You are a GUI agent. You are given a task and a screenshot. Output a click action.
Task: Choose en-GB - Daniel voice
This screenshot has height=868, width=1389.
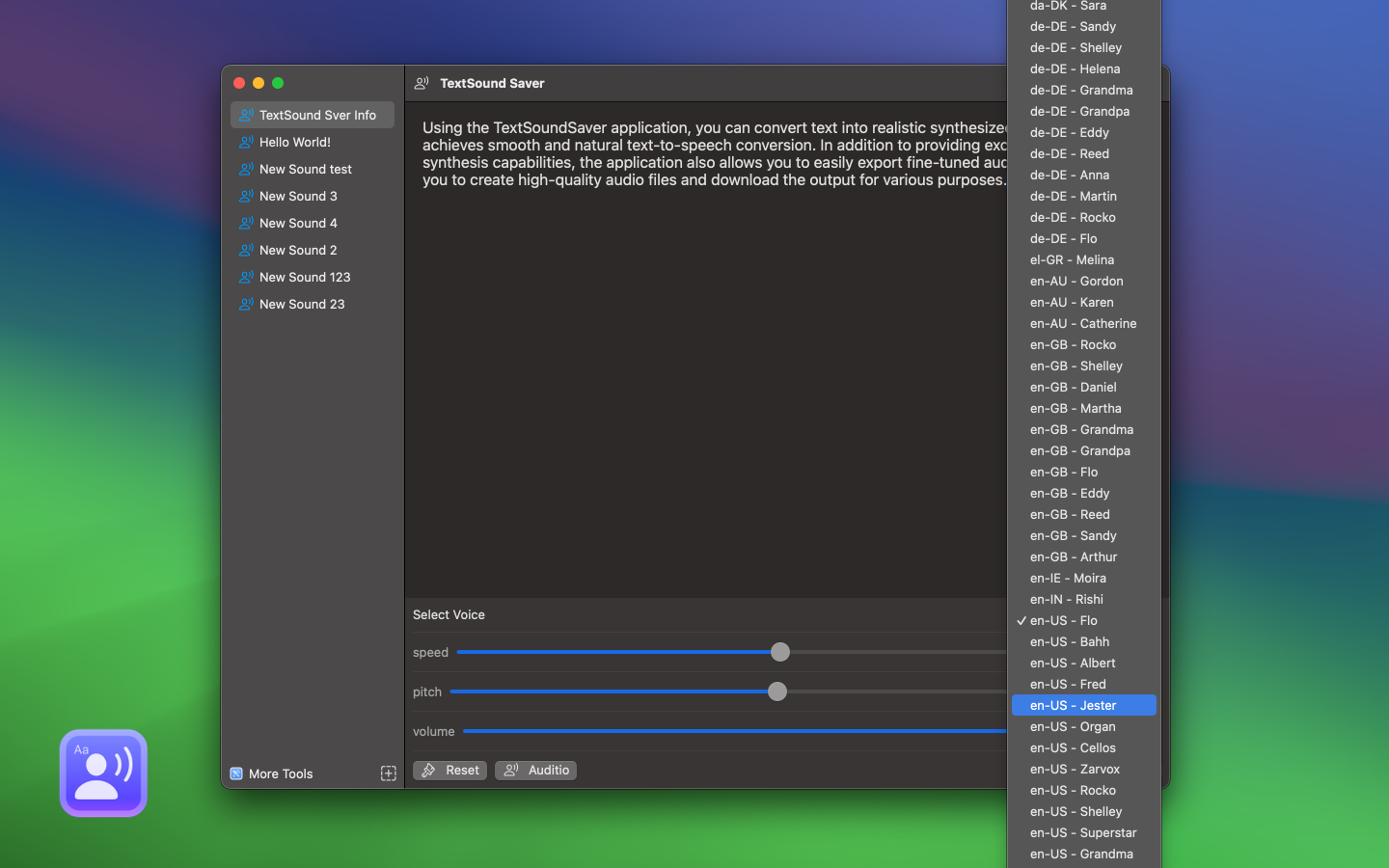(x=1084, y=387)
